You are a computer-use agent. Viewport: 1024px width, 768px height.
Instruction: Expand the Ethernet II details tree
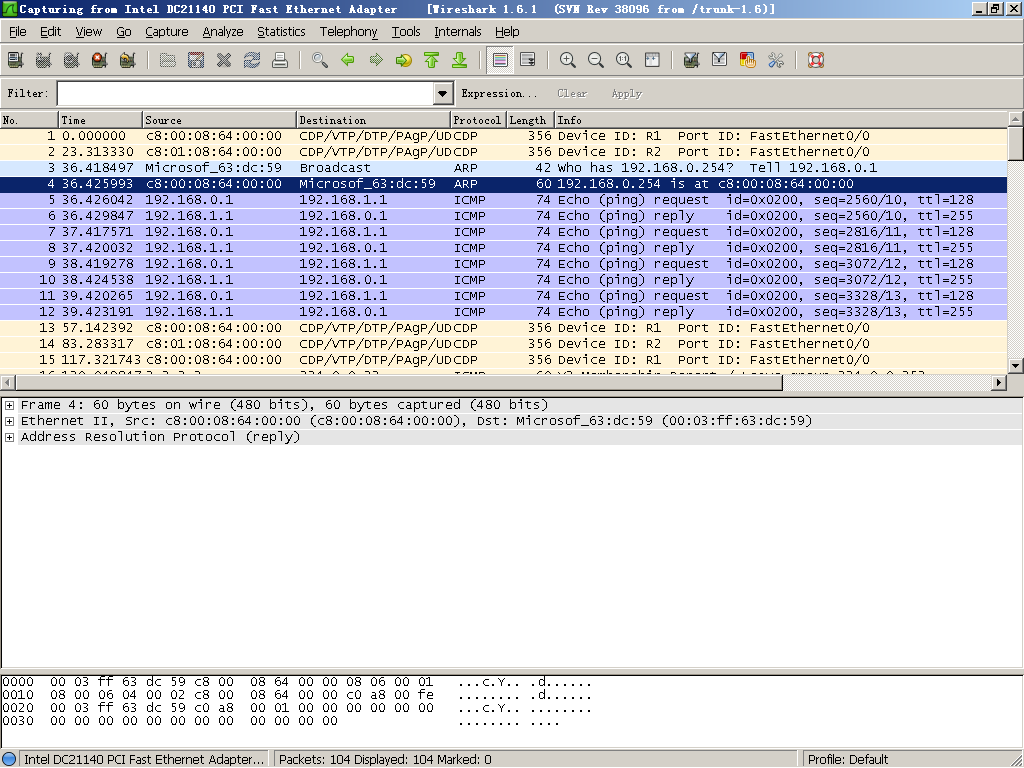(x=9, y=421)
